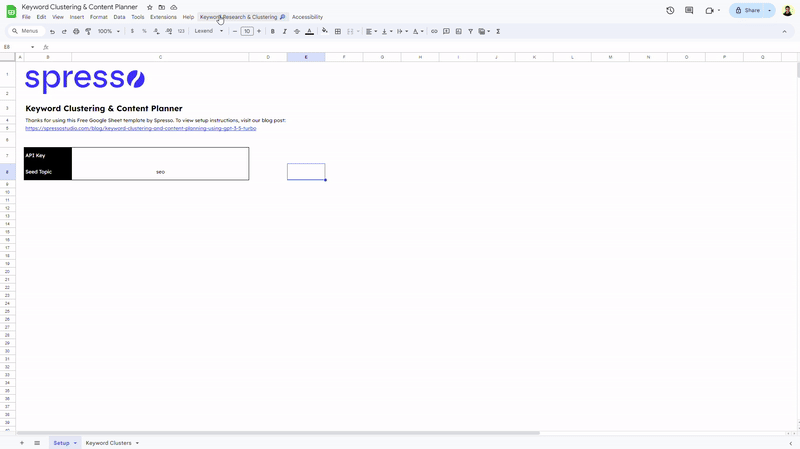
Task: Open more number formats 123 menu
Action: [x=181, y=32]
